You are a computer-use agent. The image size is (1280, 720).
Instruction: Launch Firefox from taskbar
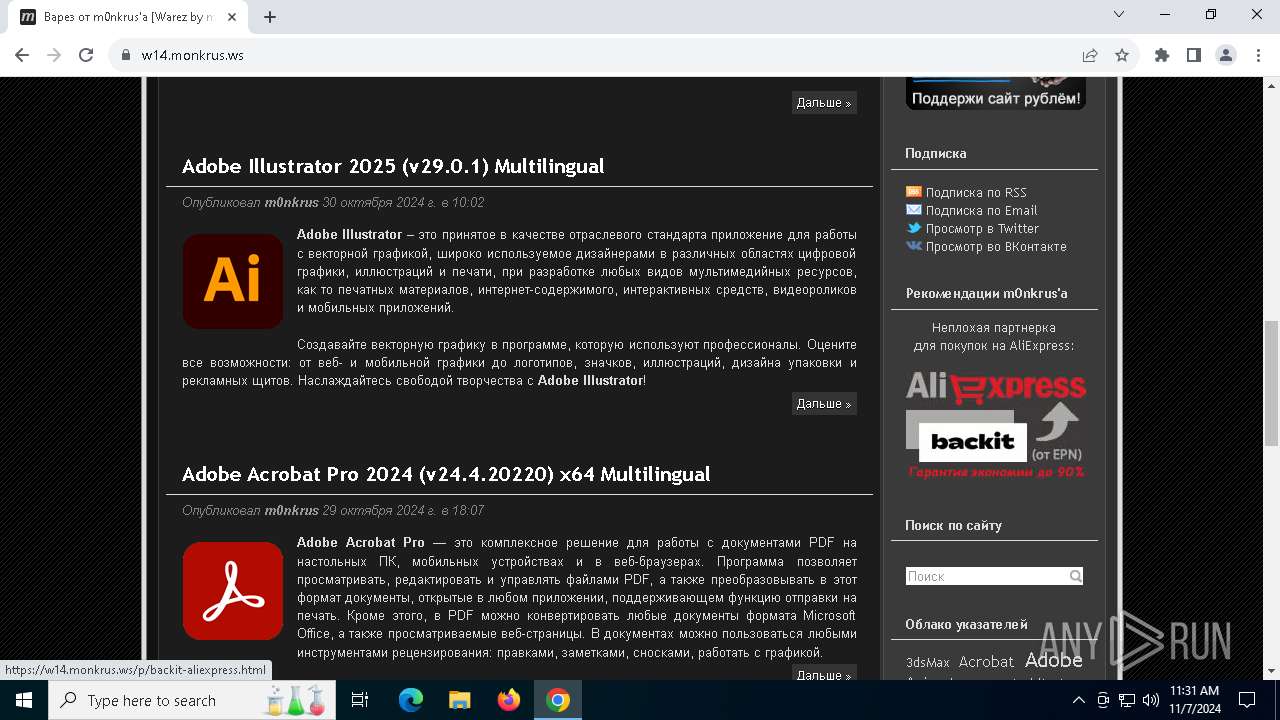(509, 700)
